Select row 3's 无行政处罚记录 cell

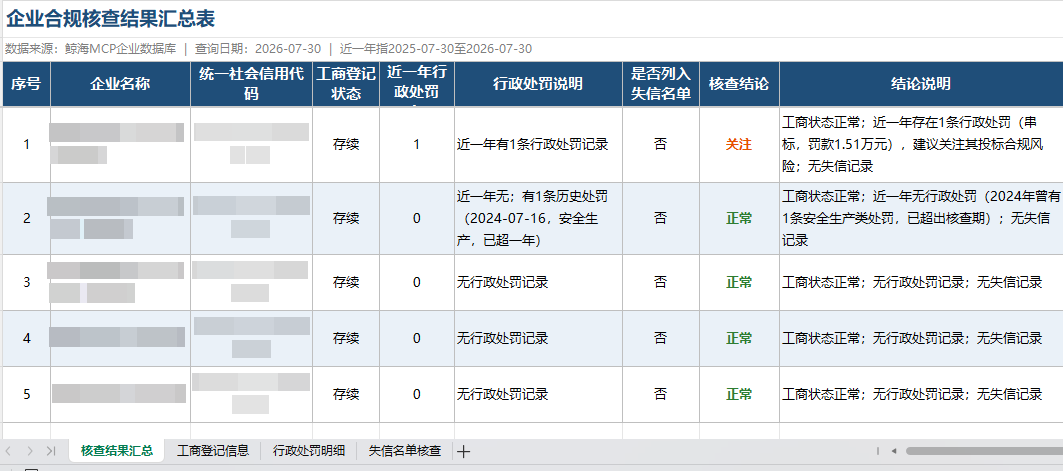pyautogui.click(x=538, y=283)
